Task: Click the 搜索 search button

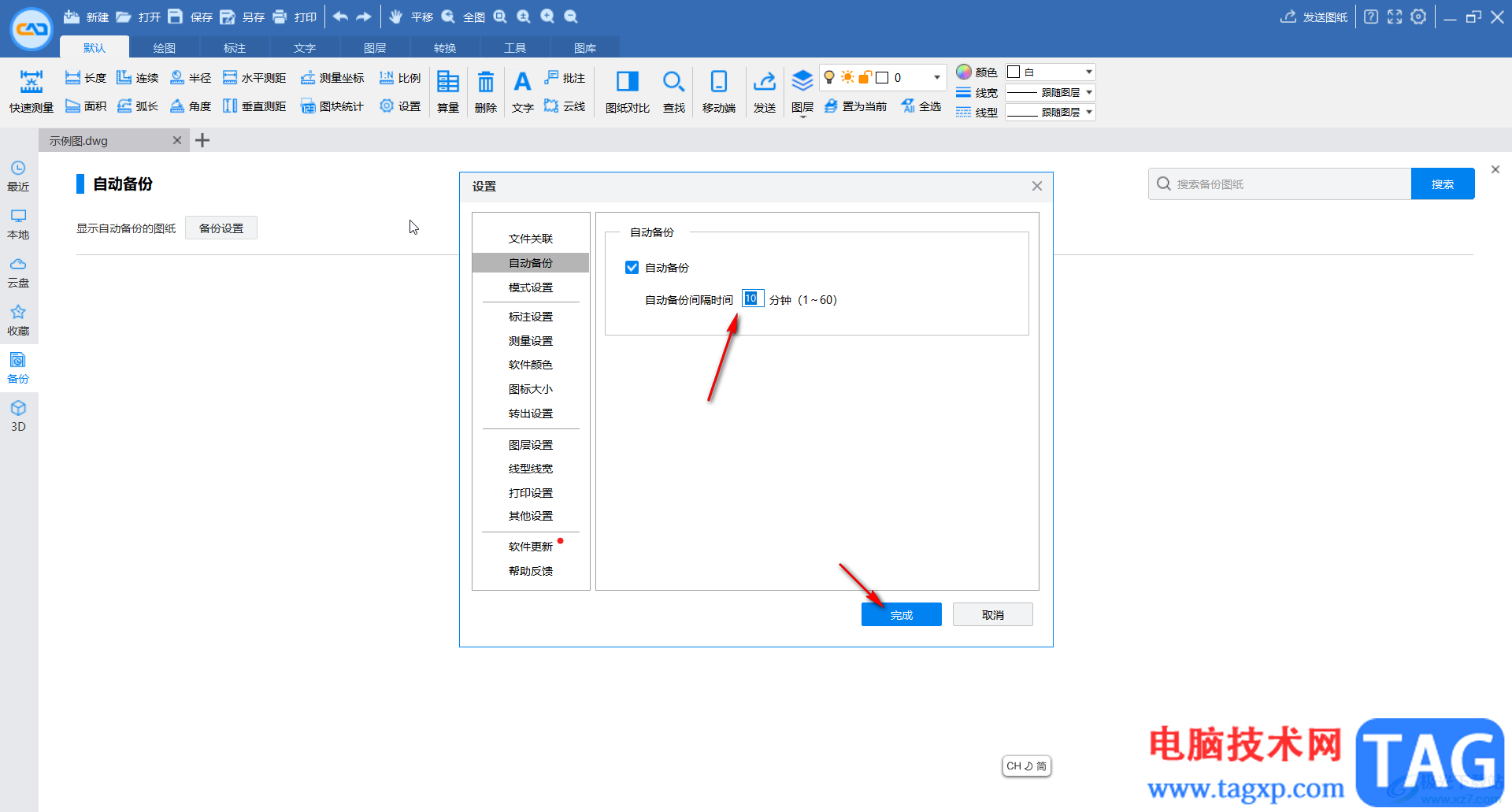Action: pos(1443,184)
